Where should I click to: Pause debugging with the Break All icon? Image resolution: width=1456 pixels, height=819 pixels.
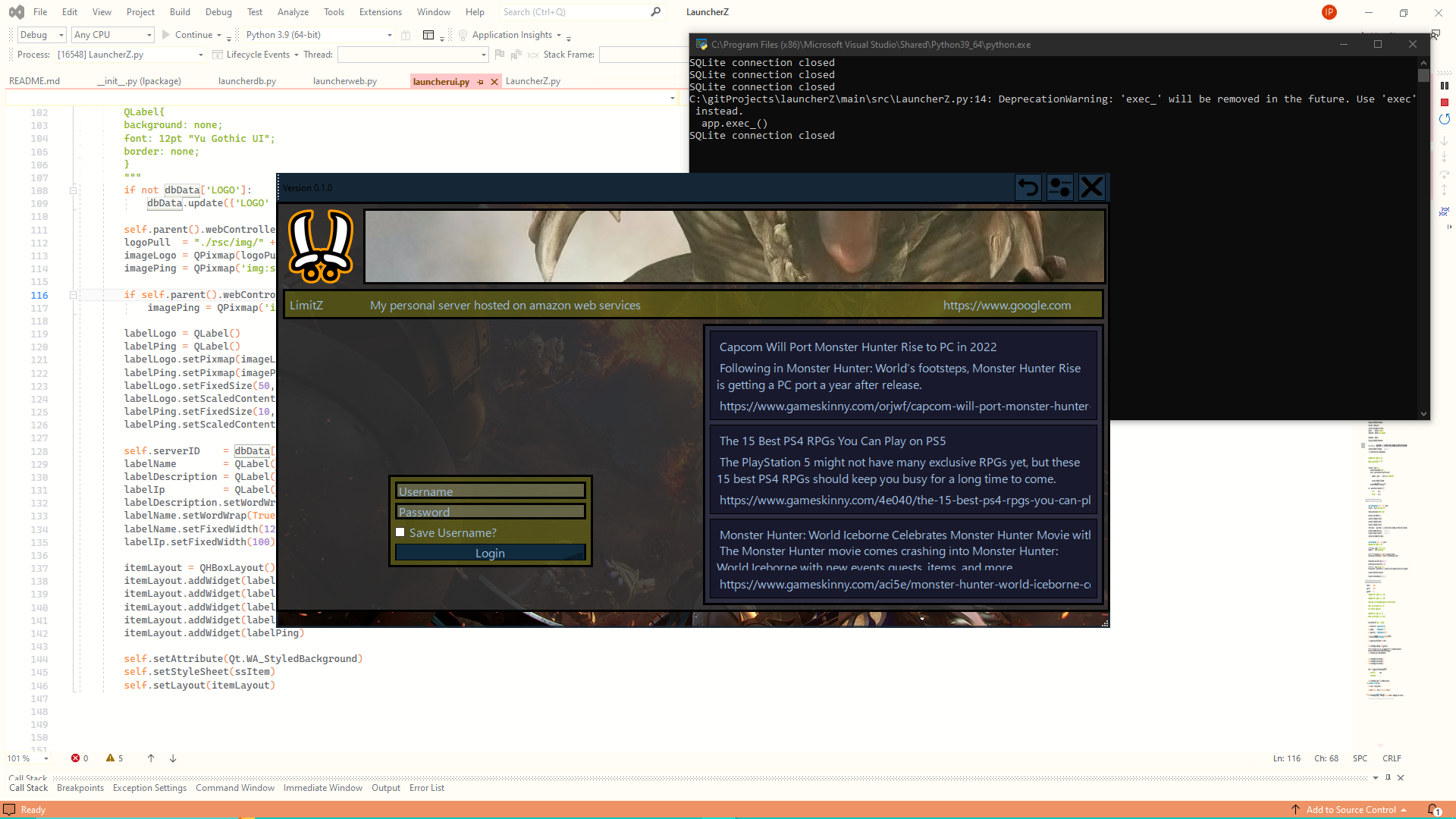point(1445,86)
